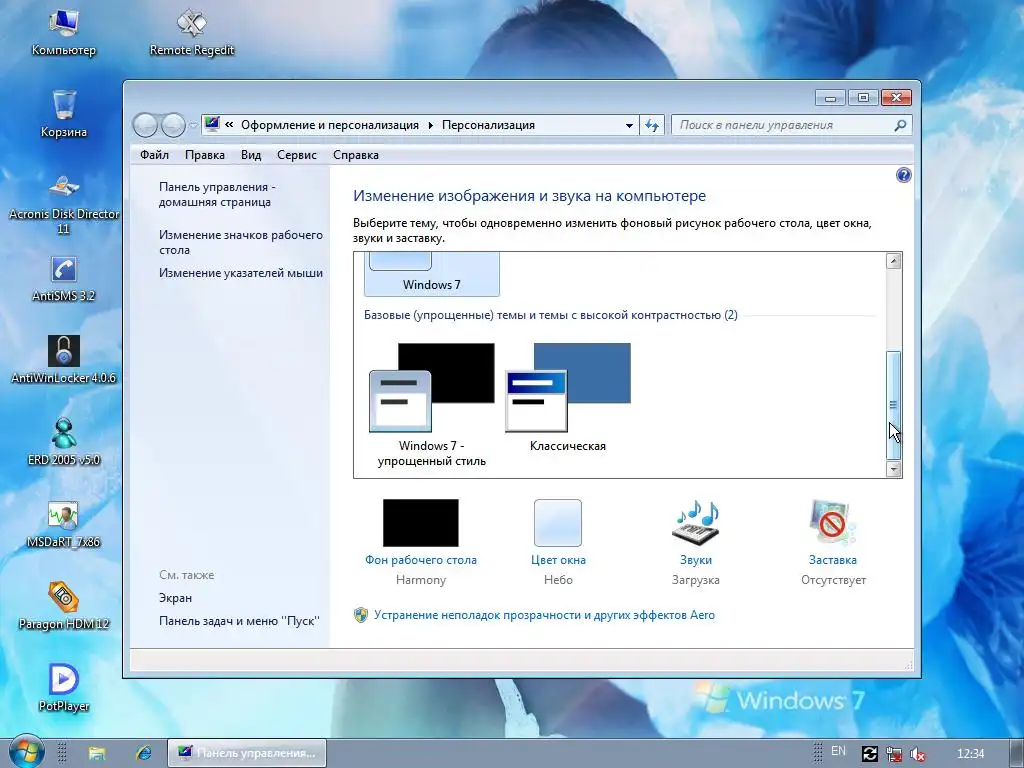Click the Звуки music notes icon
1024x768 pixels.
point(696,522)
